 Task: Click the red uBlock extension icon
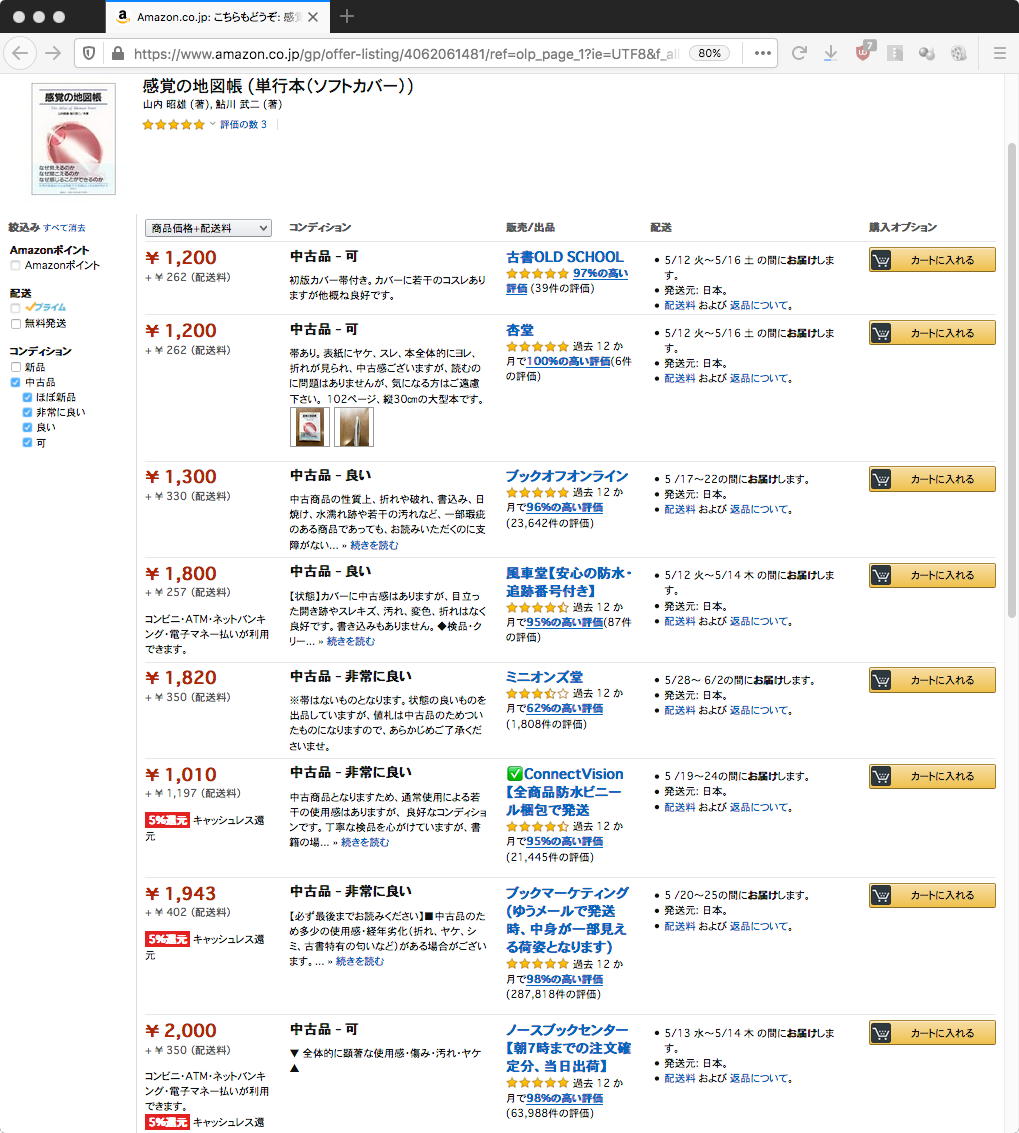click(864, 51)
